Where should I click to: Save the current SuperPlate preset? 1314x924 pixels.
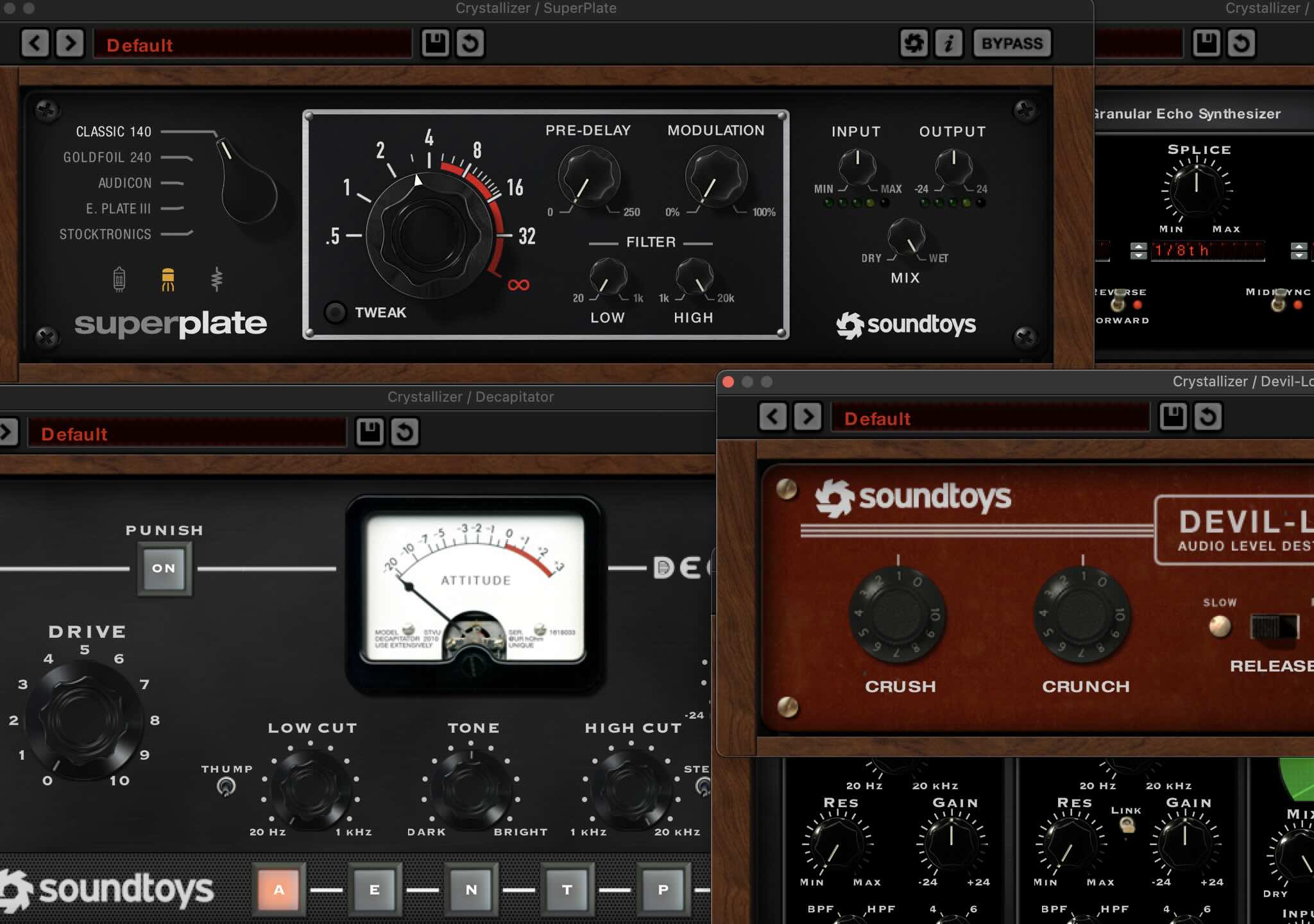[436, 44]
